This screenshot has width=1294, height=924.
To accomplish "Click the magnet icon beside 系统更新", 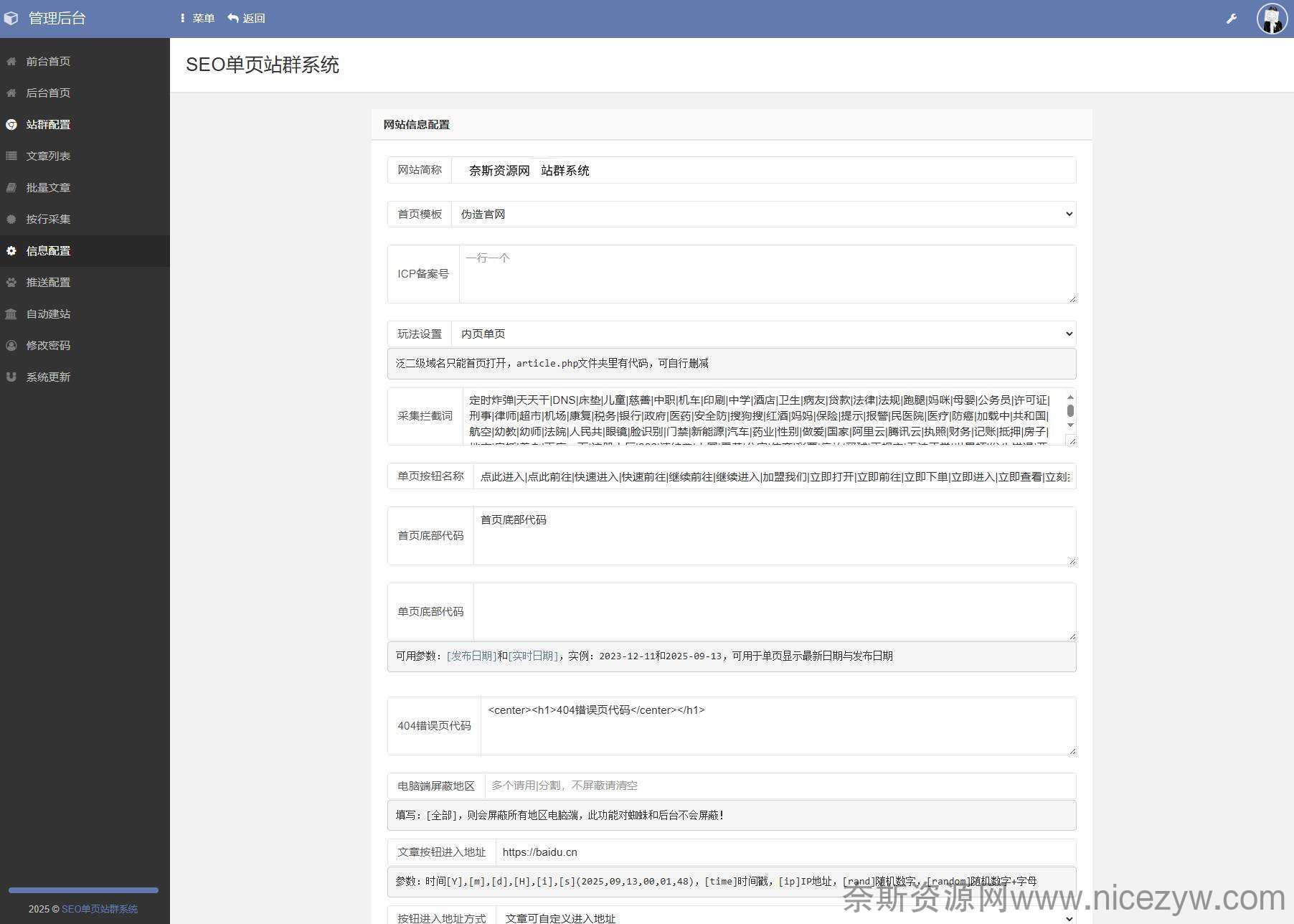I will click(11, 377).
